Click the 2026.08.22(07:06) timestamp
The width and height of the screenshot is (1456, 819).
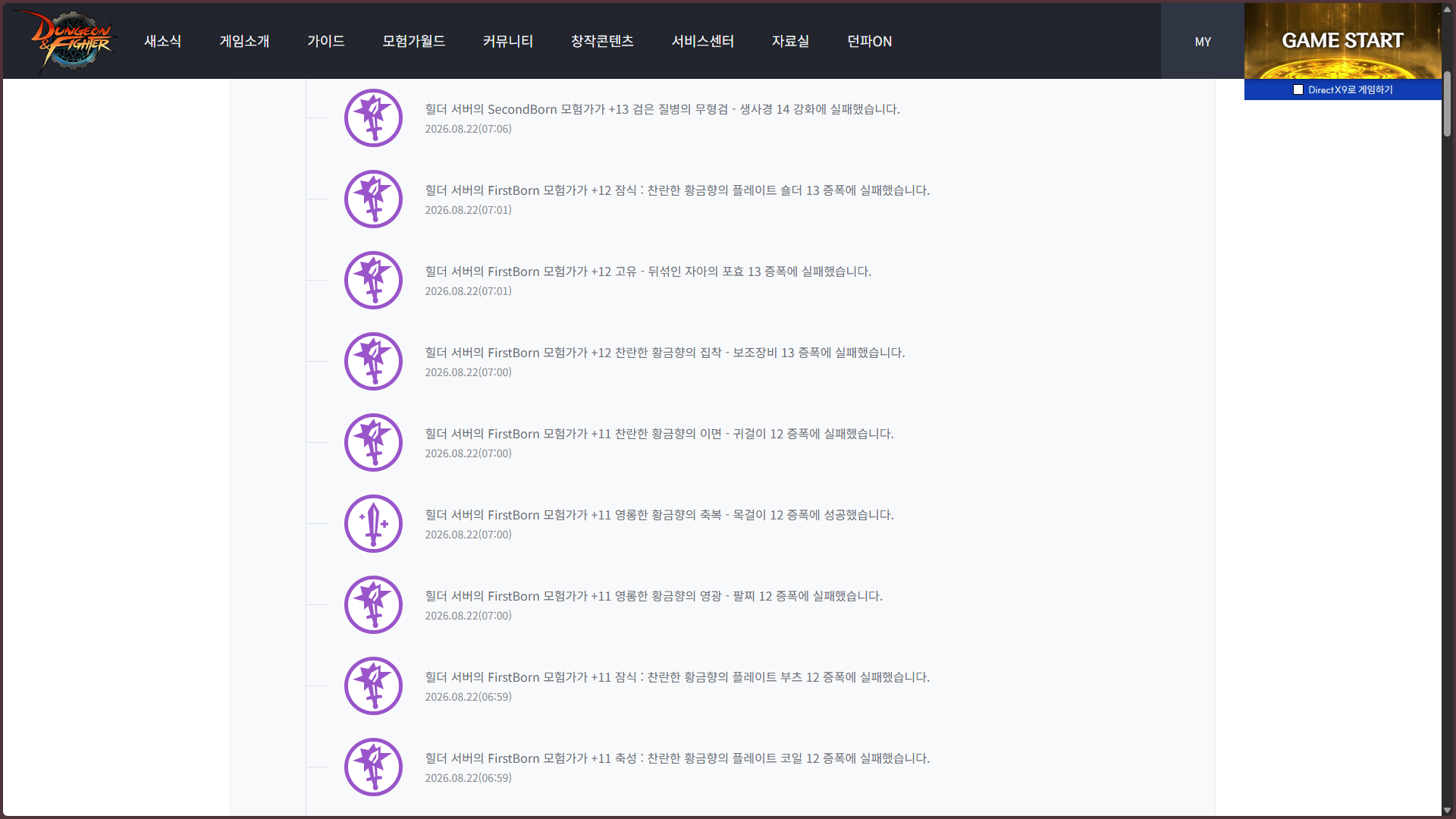coord(468,129)
